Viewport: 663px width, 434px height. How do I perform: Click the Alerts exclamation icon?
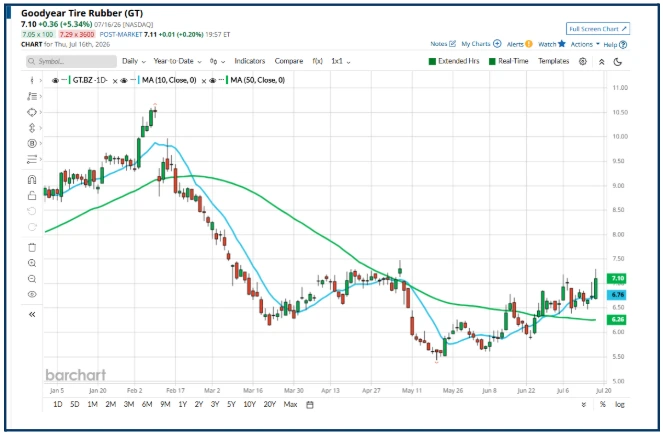pos(529,44)
